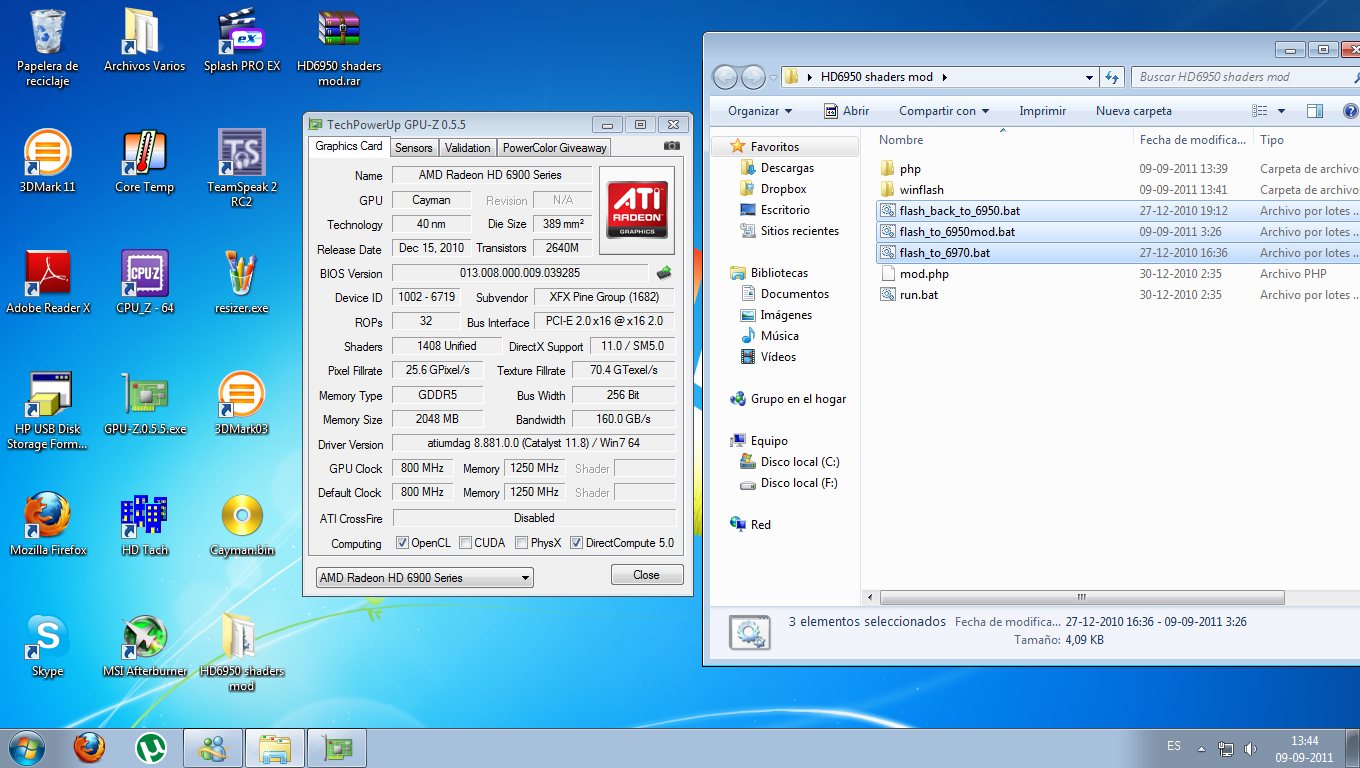
Task: Open the Papelera de reciclaje desktop icon
Action: pyautogui.click(x=48, y=47)
